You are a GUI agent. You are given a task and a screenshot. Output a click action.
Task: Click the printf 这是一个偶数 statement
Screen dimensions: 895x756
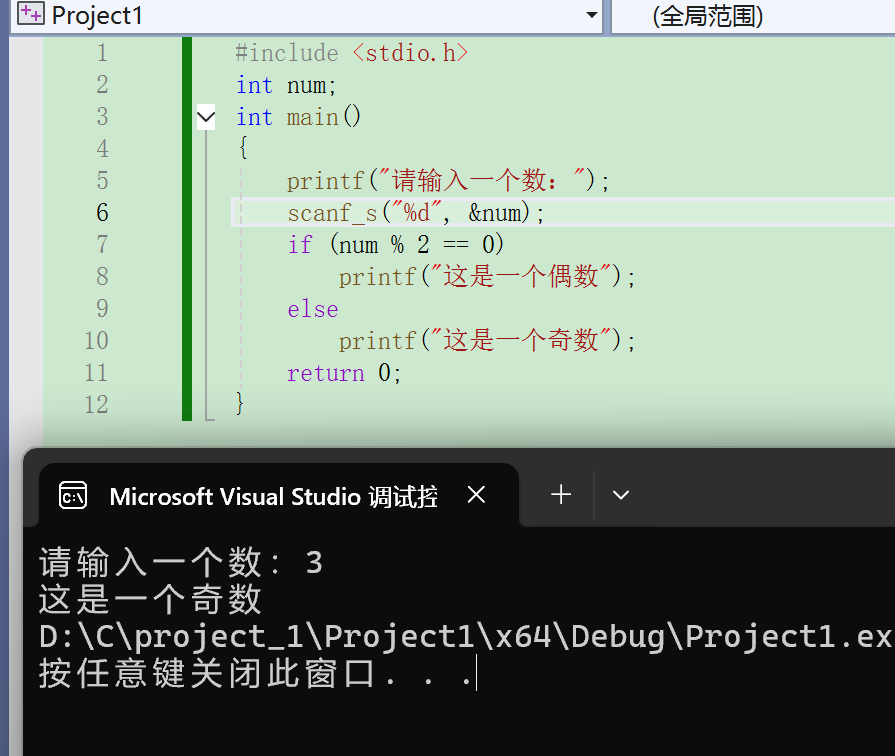[486, 277]
